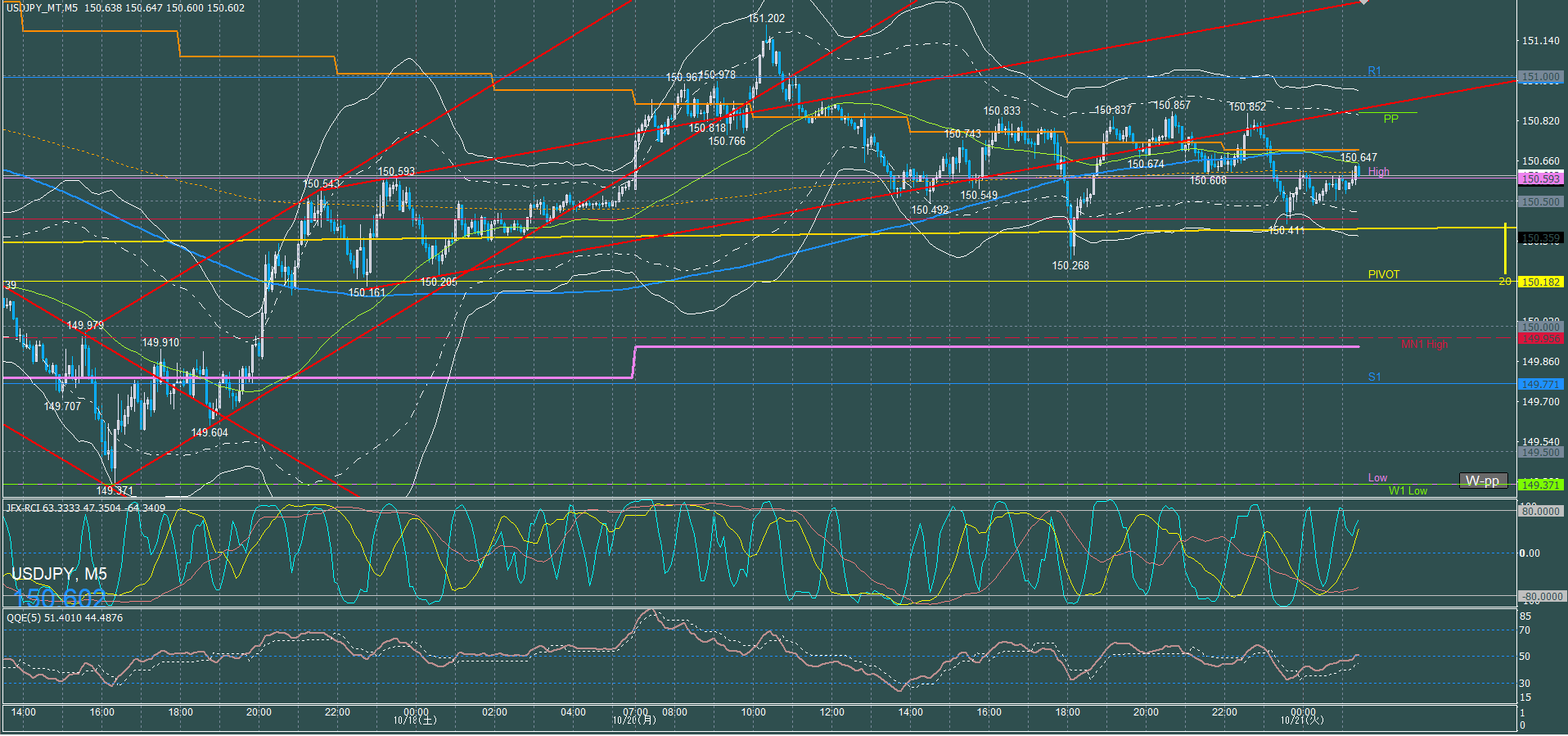Image resolution: width=1568 pixels, height=736 pixels.
Task: Click the red MN1 High label
Action: click(1424, 344)
